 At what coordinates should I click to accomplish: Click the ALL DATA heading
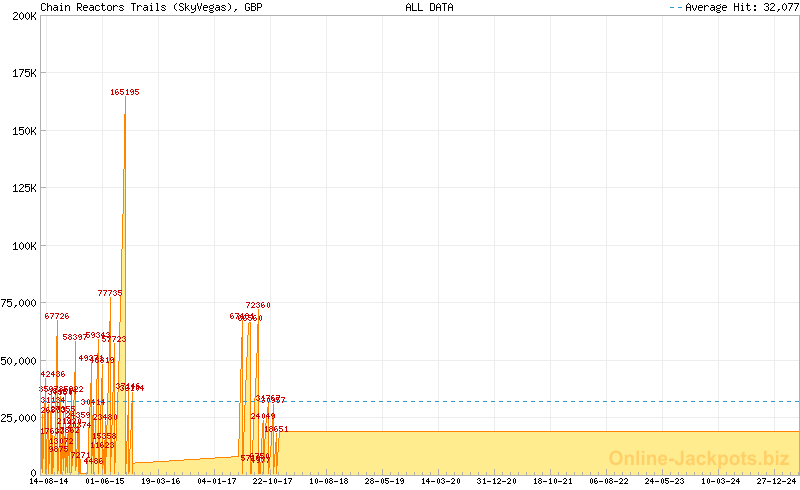[429, 7]
